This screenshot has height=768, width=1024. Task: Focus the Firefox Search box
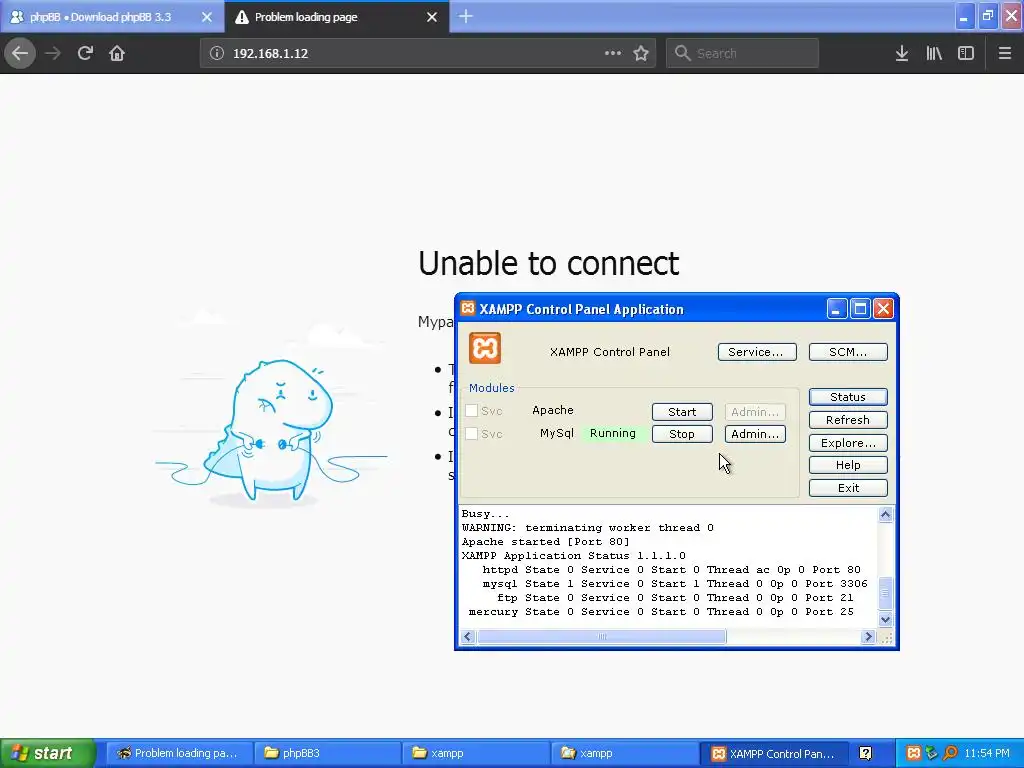point(743,54)
